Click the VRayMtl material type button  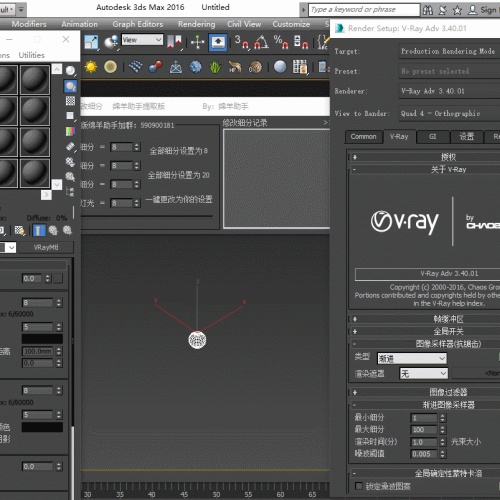46,247
